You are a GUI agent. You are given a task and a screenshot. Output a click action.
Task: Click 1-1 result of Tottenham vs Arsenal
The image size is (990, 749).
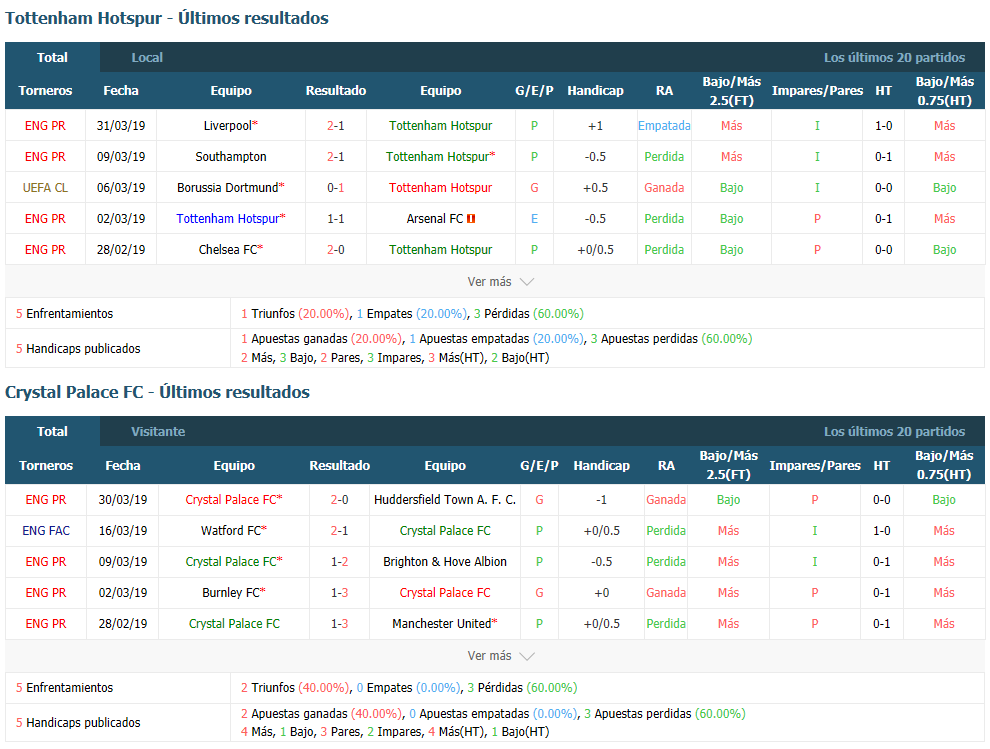pyautogui.click(x=336, y=219)
